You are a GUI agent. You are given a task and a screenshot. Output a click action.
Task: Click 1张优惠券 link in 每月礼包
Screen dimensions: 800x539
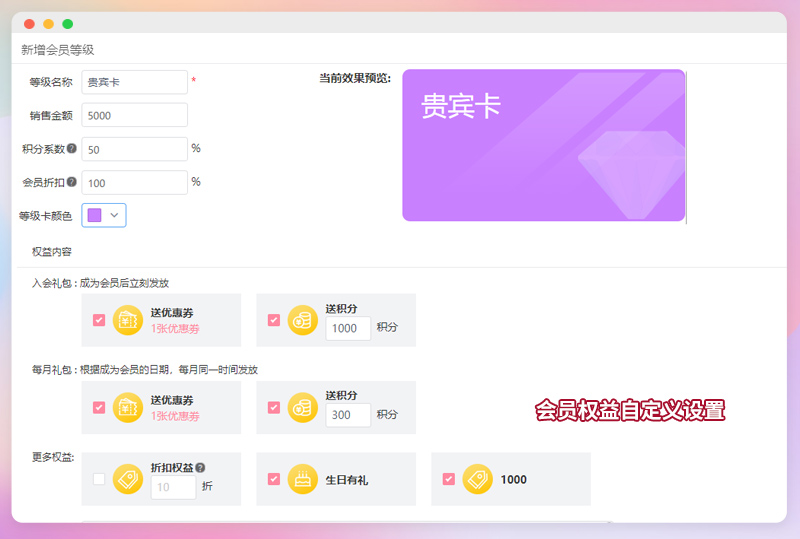pyautogui.click(x=175, y=416)
